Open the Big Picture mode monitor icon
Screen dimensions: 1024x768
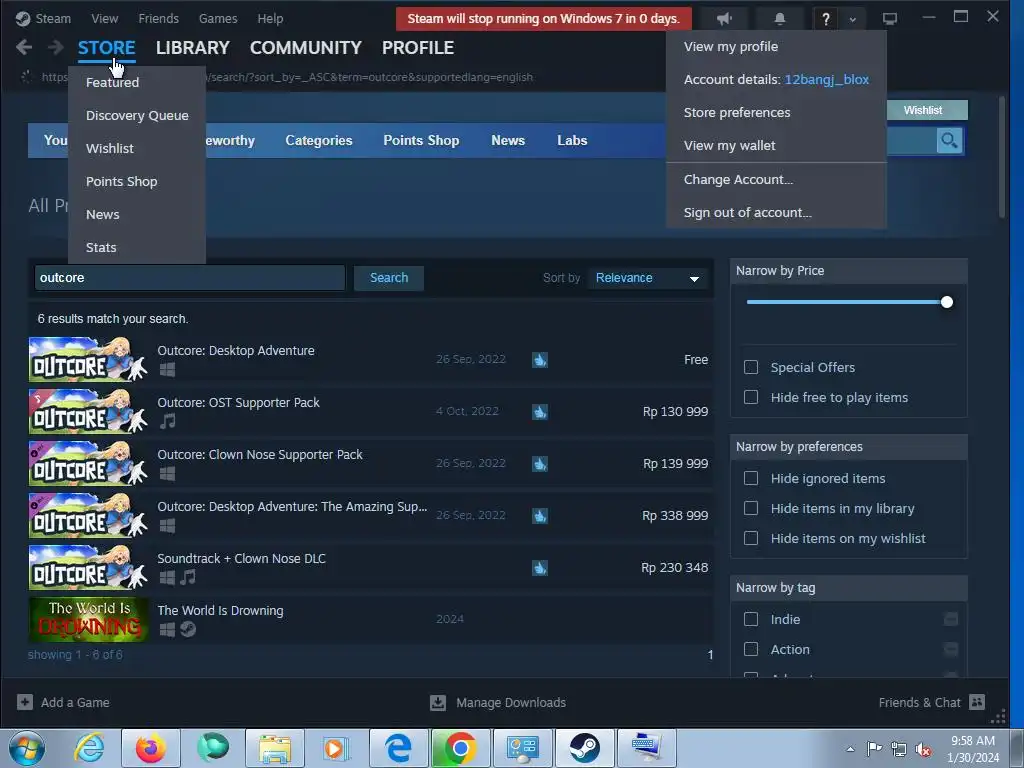(x=889, y=19)
